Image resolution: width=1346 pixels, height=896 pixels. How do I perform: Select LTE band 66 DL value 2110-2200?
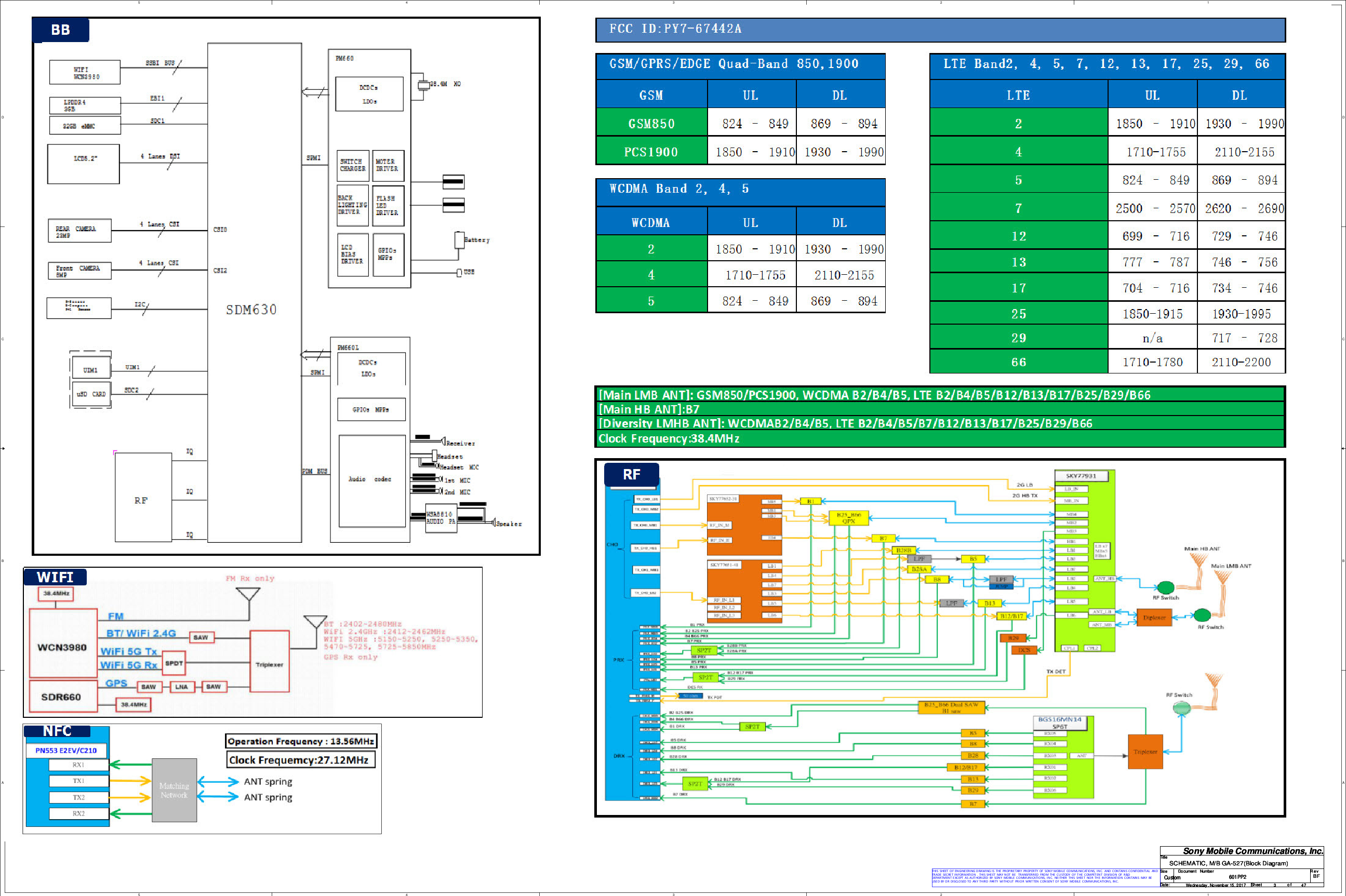1241,362
